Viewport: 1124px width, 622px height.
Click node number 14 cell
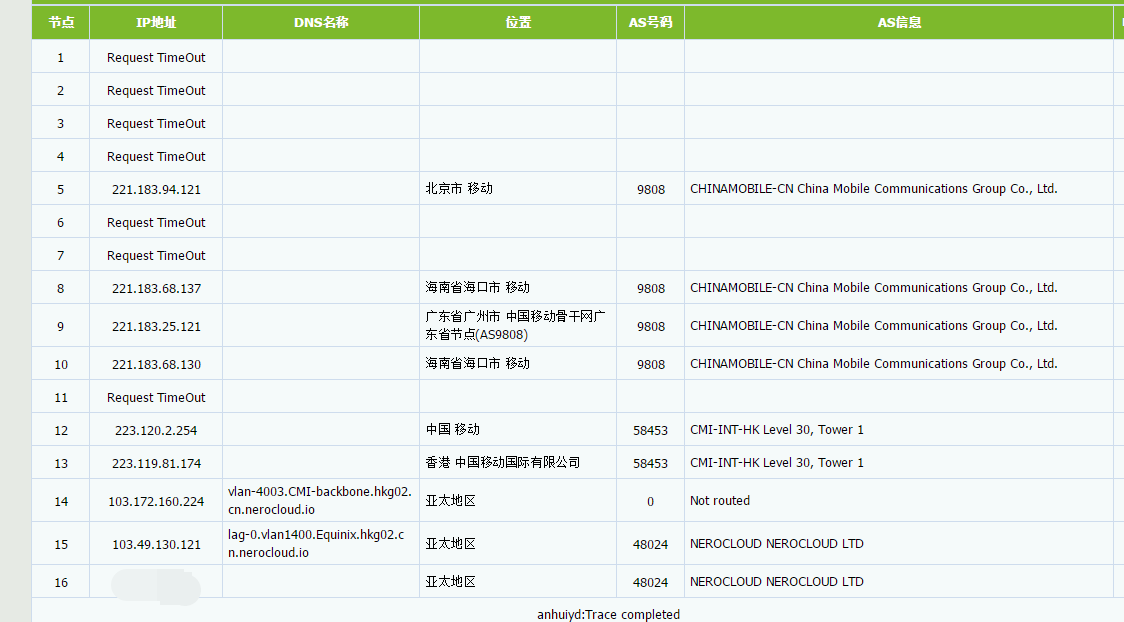[61, 501]
